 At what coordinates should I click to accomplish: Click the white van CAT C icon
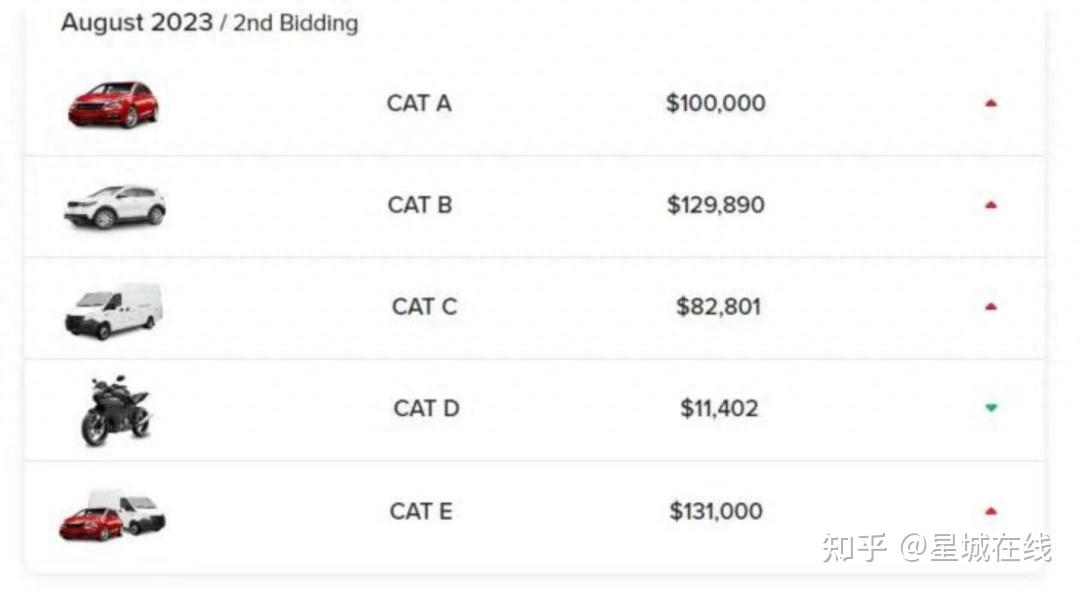pos(113,310)
